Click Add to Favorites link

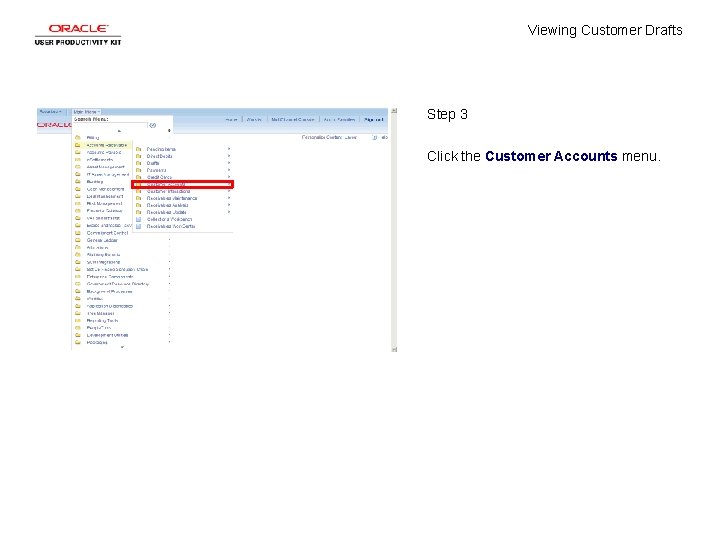(339, 119)
